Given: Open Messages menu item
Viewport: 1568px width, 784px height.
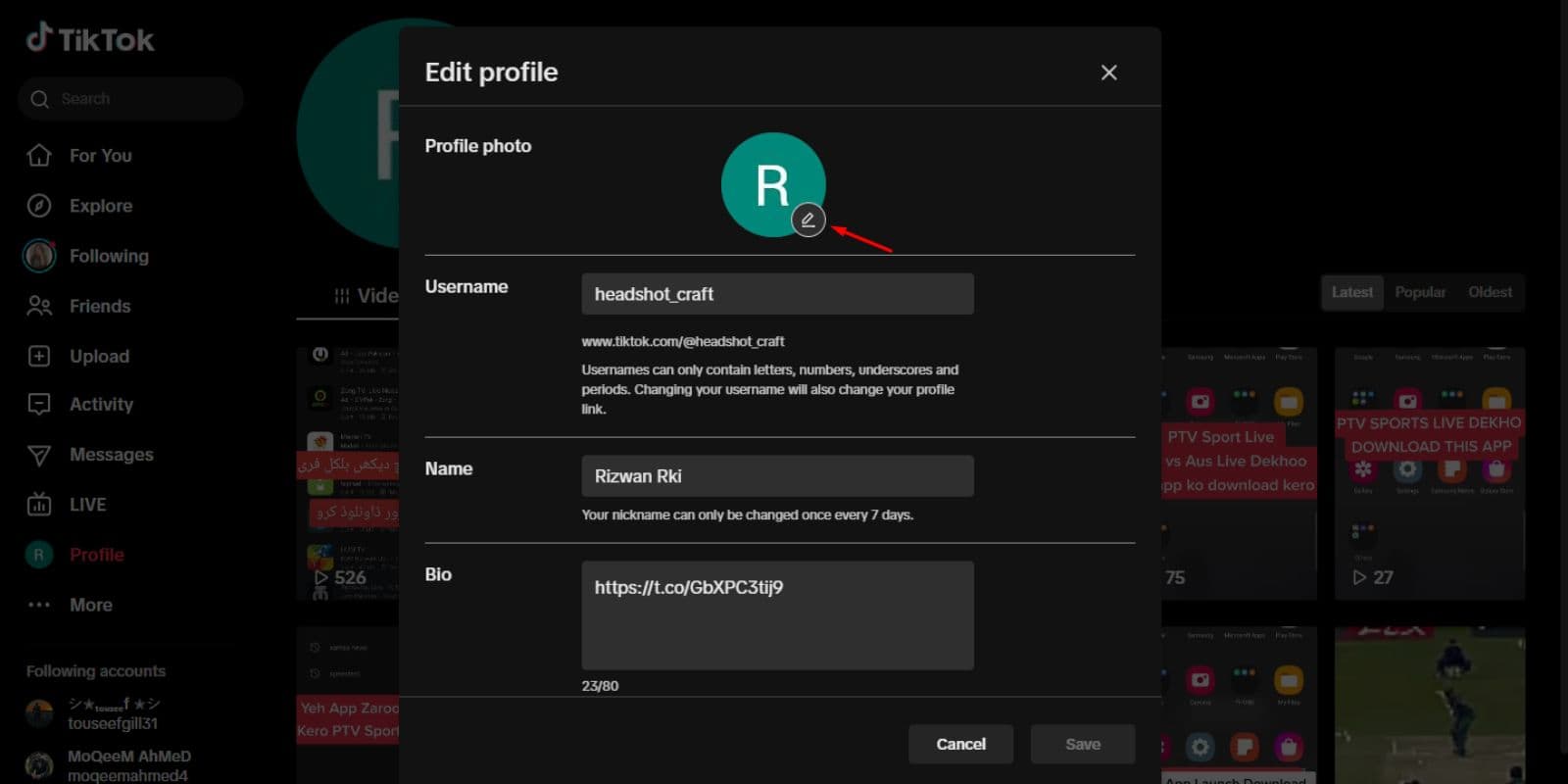Looking at the screenshot, I should [111, 455].
